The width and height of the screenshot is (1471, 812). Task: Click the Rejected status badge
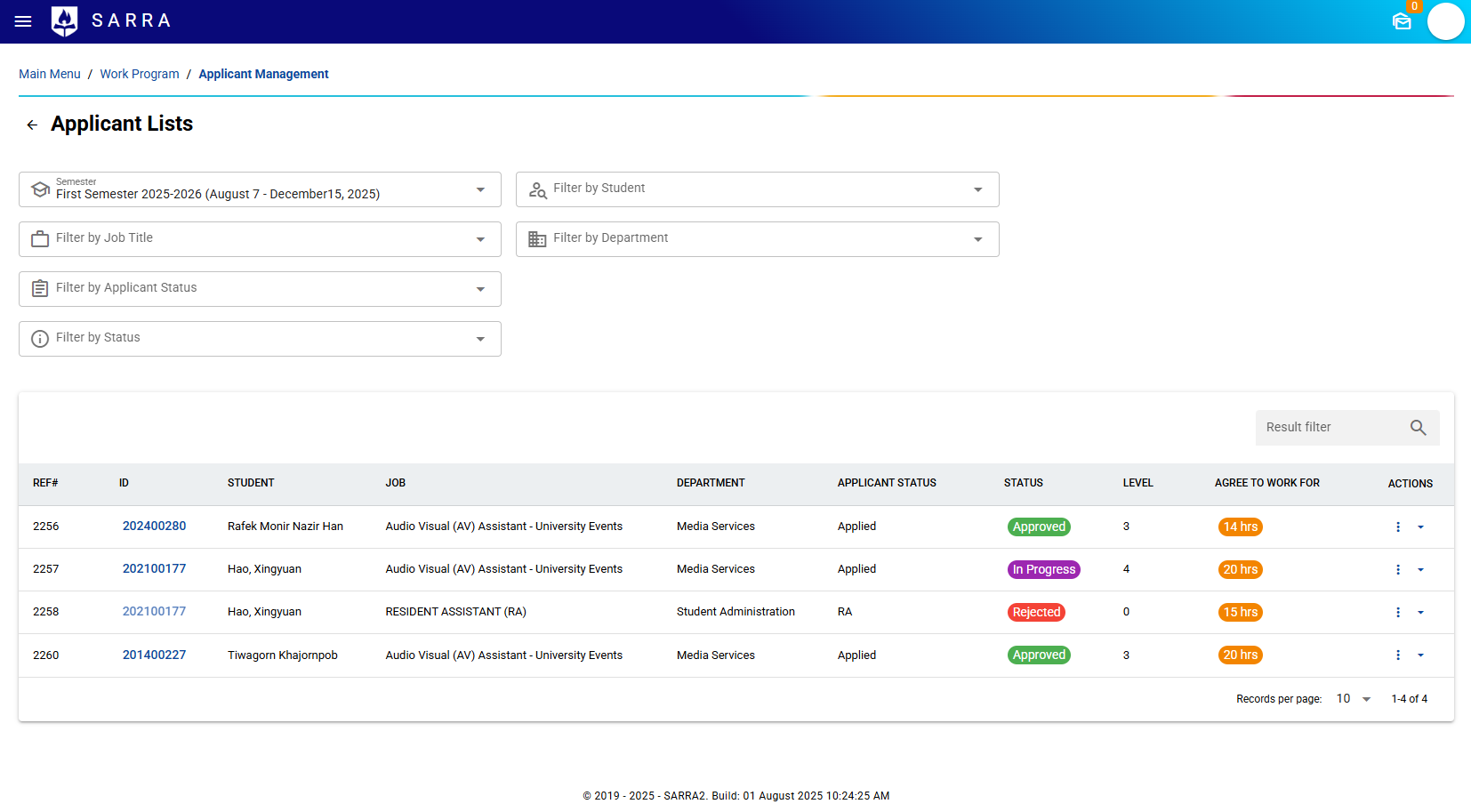(1037, 612)
